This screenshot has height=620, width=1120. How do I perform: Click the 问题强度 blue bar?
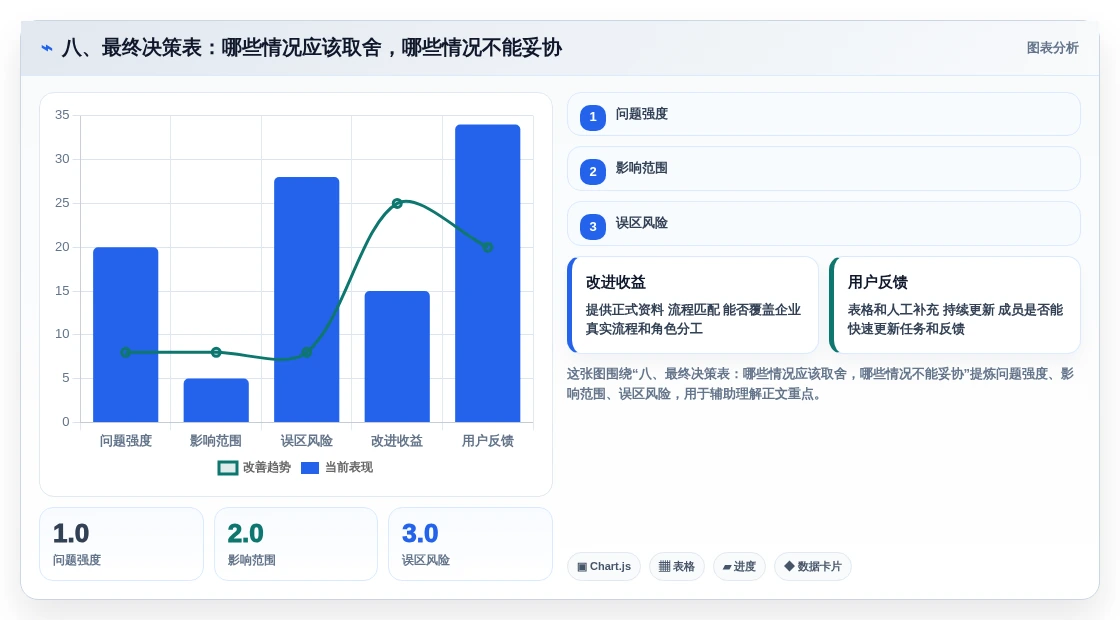(x=126, y=334)
